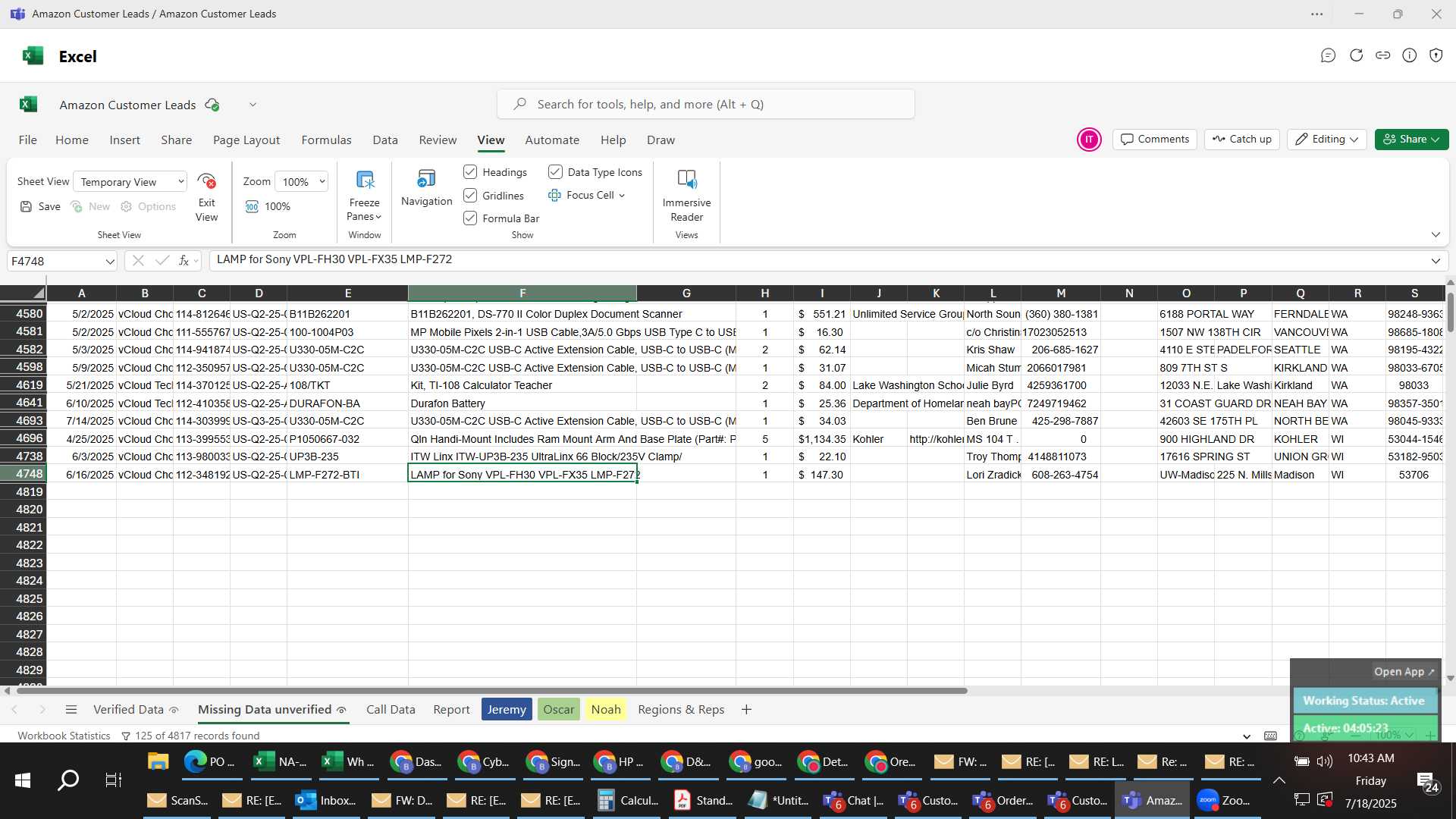1456x819 pixels.
Task: Click the info icon in header
Action: pos(1409,55)
